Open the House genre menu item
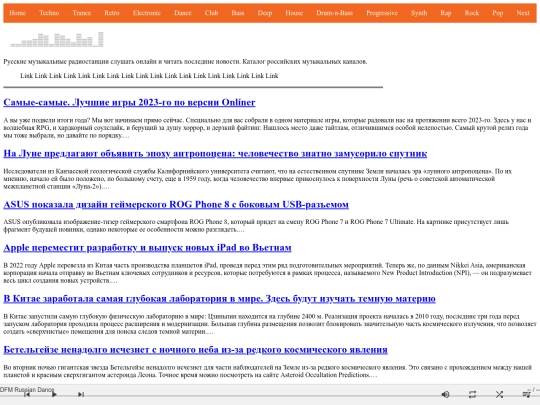Screen dimensions: 540x405 click(x=294, y=13)
